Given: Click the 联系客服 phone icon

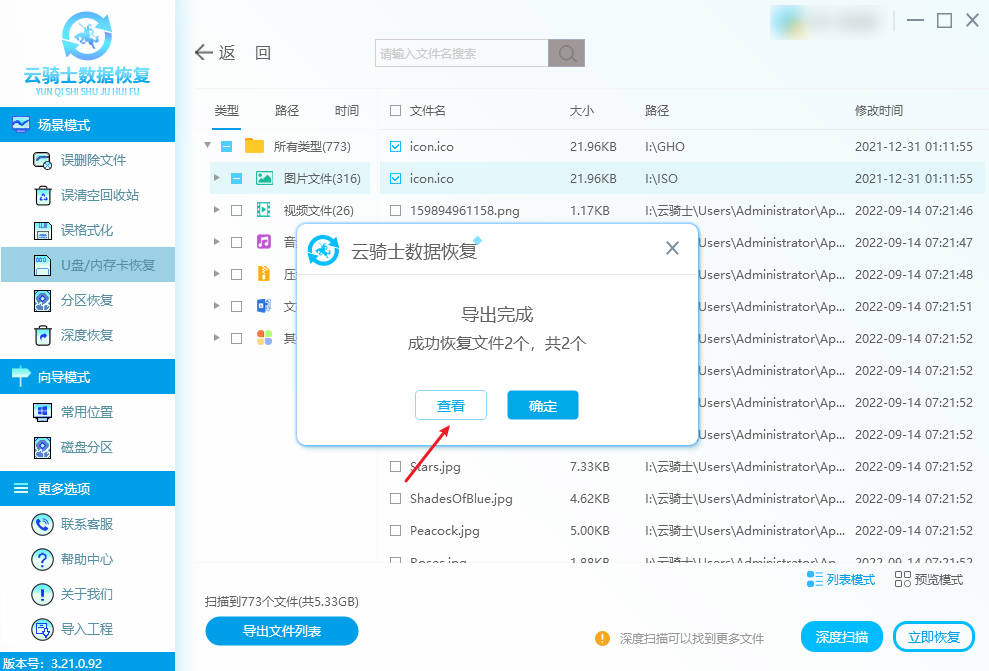Looking at the screenshot, I should [42, 525].
